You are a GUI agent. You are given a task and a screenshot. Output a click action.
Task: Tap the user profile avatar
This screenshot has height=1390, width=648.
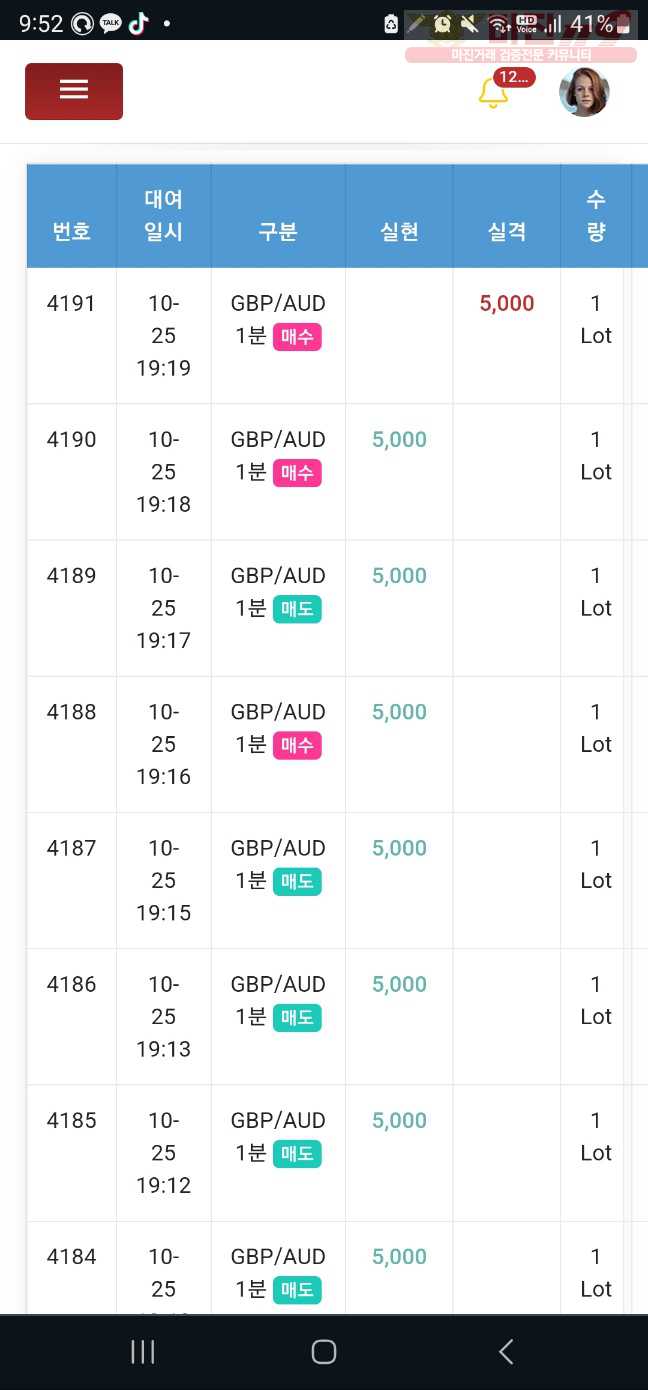point(584,92)
